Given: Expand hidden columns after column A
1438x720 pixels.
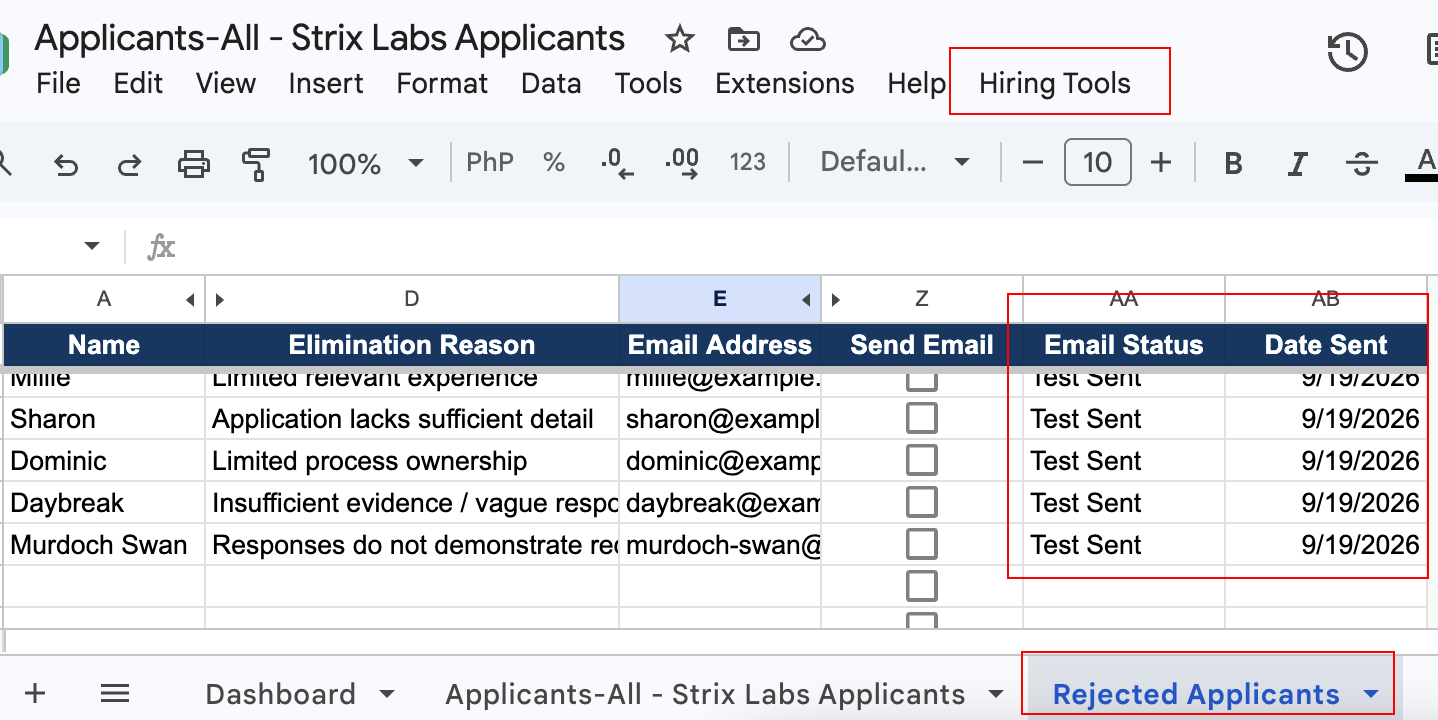Looking at the screenshot, I should 190,299.
